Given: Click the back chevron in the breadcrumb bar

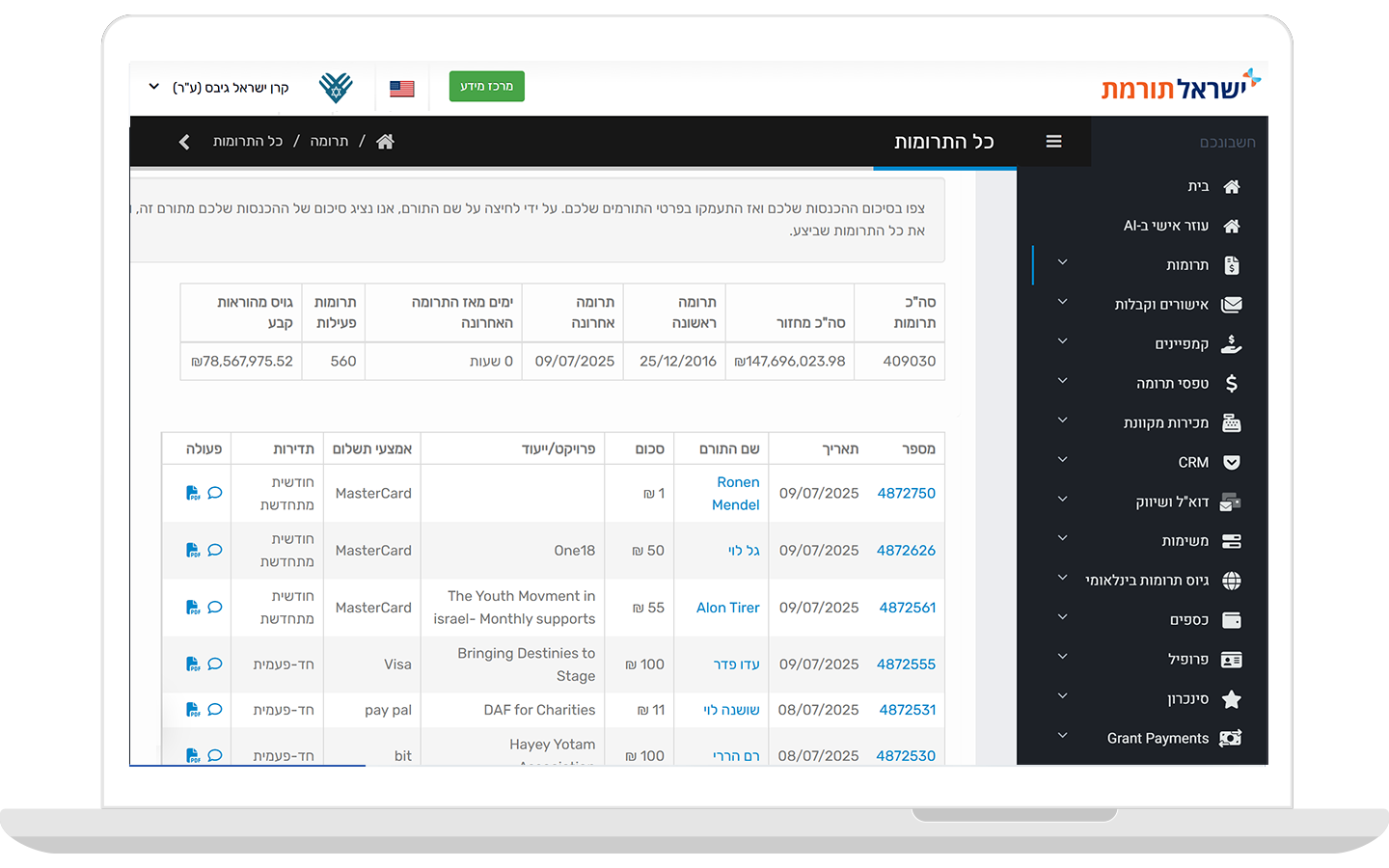Looking at the screenshot, I should (x=184, y=142).
